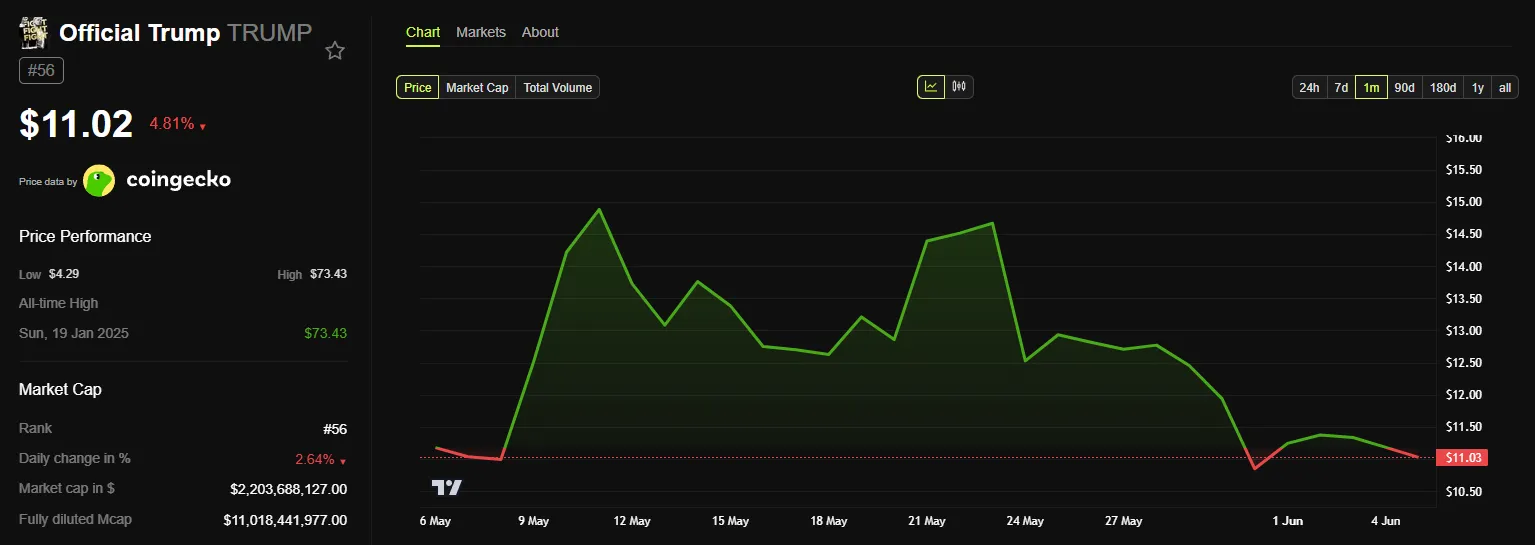This screenshot has height=545, width=1535.
Task: Click the red $11.03 price label
Action: (1461, 458)
